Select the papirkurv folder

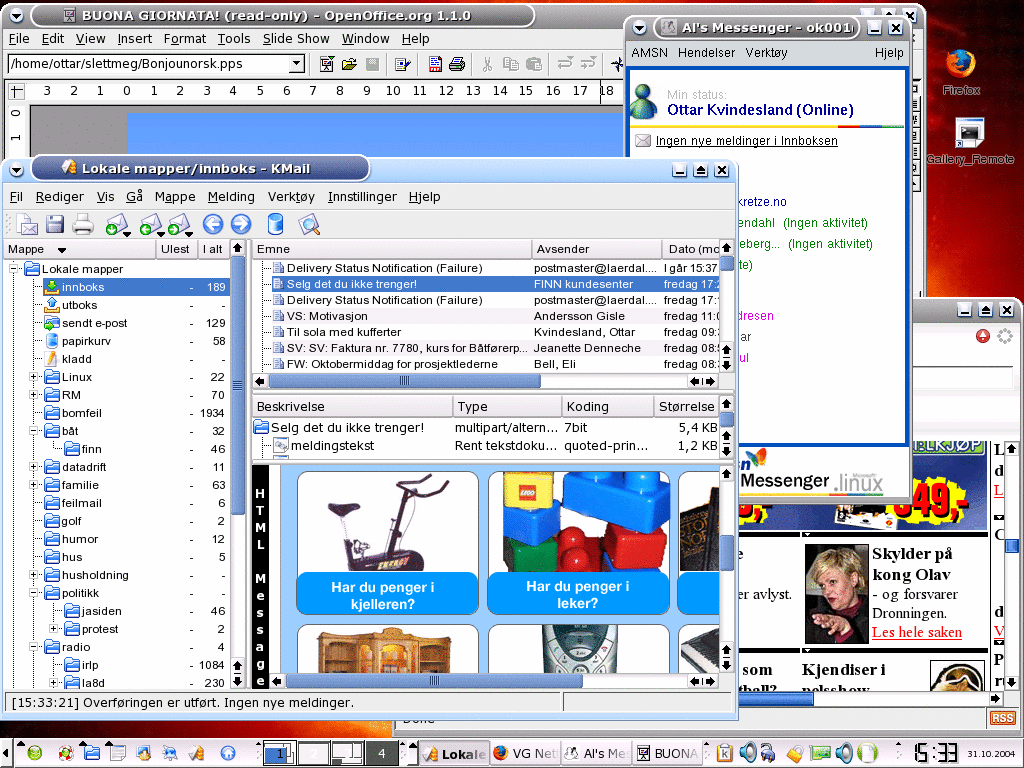pyautogui.click(x=85, y=341)
